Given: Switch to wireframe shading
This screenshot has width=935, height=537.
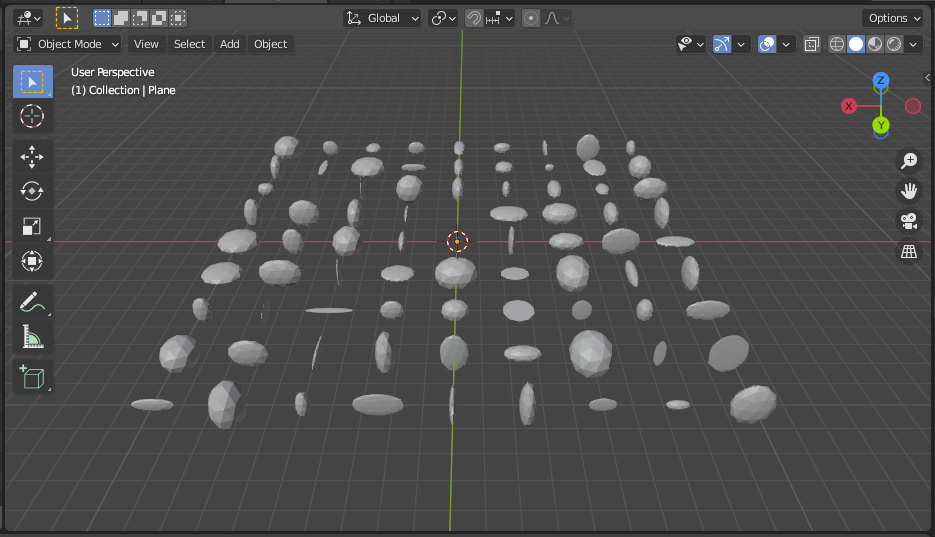Looking at the screenshot, I should (837, 44).
